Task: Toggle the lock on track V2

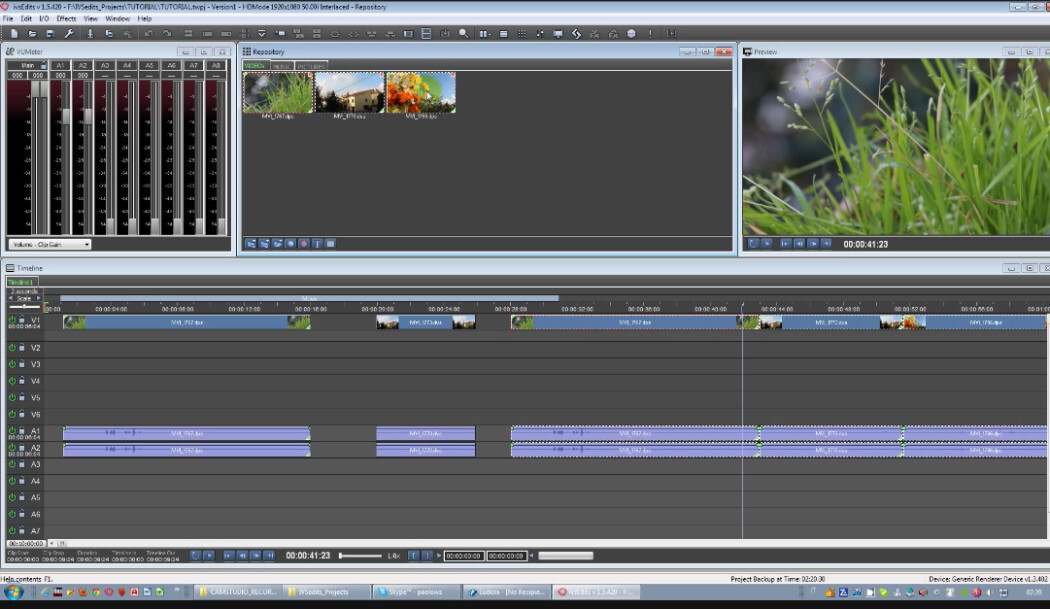Action: (x=22, y=348)
